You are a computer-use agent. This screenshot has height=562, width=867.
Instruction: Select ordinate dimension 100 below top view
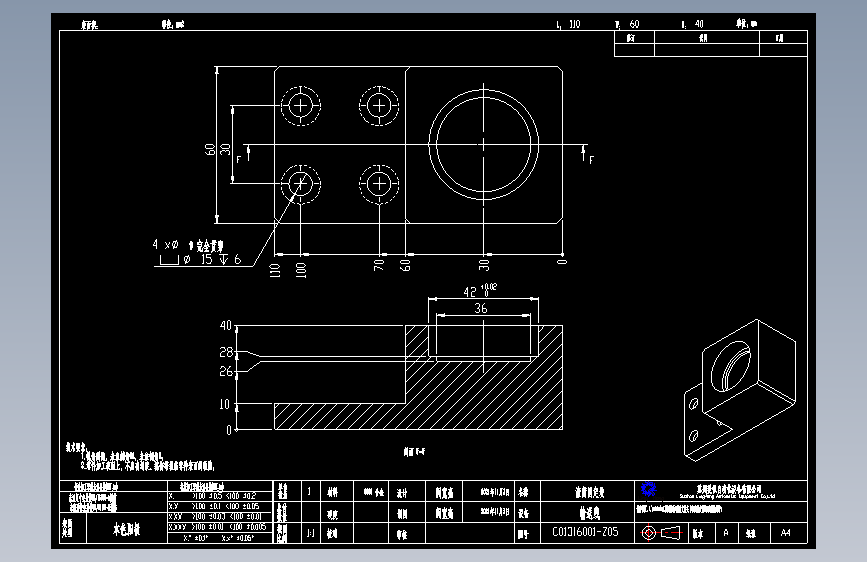coord(301,270)
